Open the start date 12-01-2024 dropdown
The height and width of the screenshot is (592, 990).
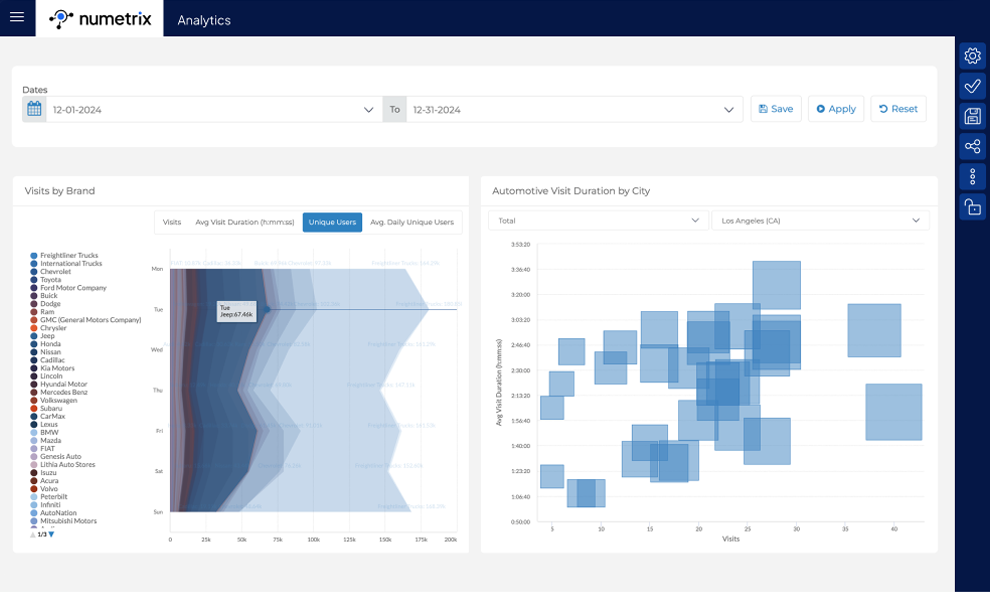[x=214, y=109]
